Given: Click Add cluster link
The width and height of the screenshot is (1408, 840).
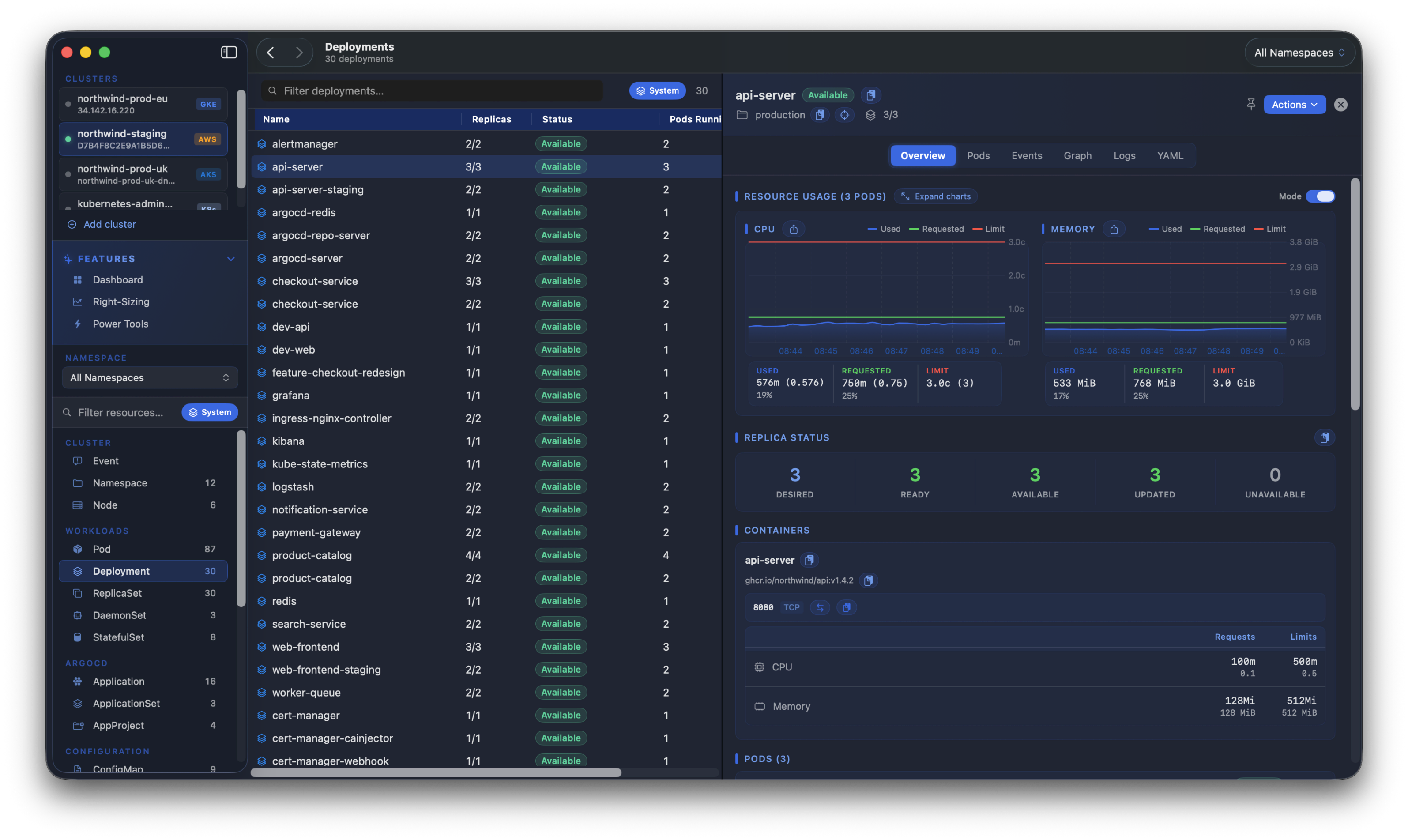Looking at the screenshot, I should point(102,224).
